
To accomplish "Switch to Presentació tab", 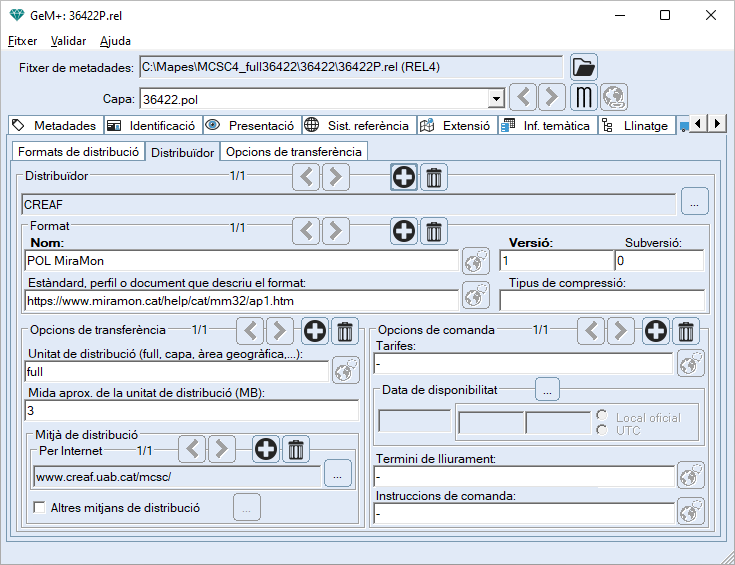I will (x=252, y=125).
